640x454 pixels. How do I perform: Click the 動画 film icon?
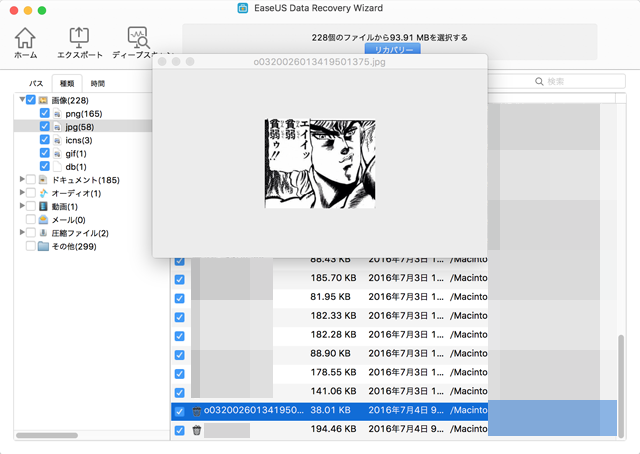click(43, 206)
